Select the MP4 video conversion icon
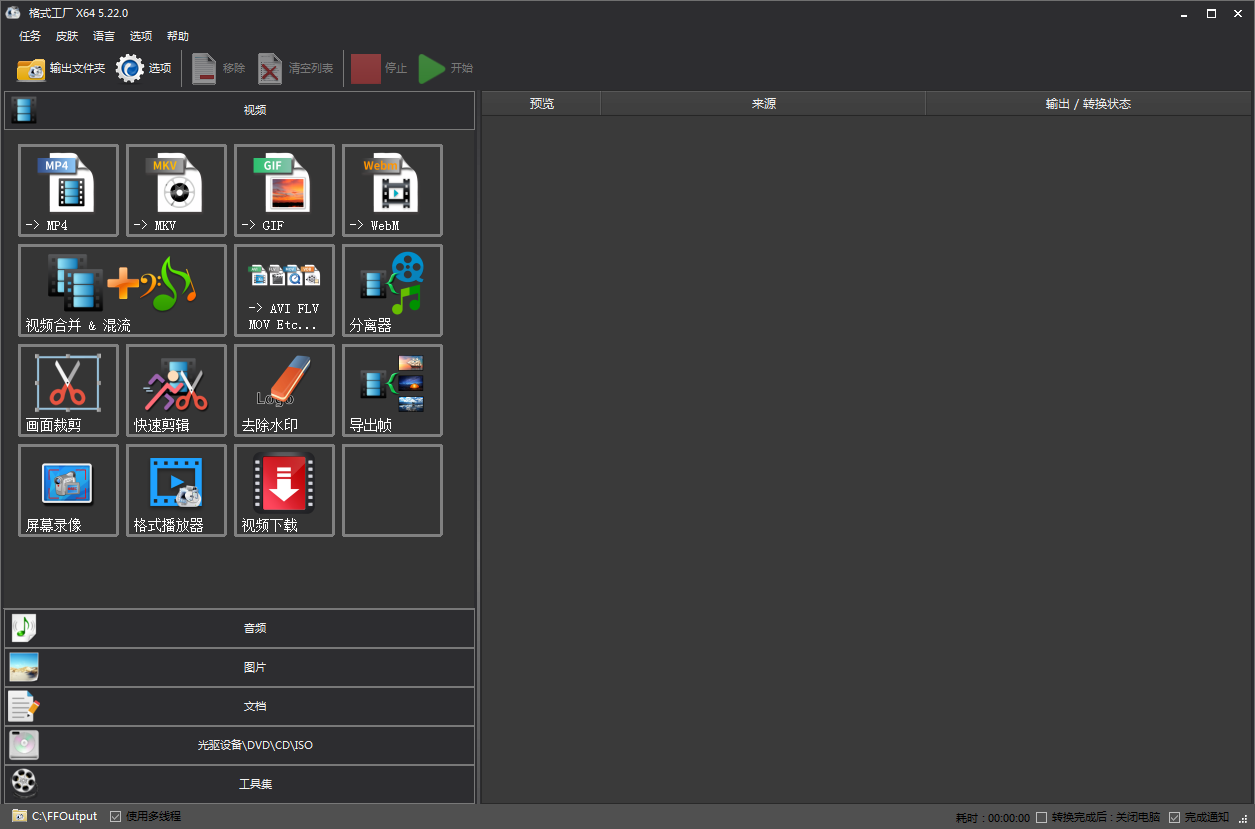 click(x=68, y=190)
